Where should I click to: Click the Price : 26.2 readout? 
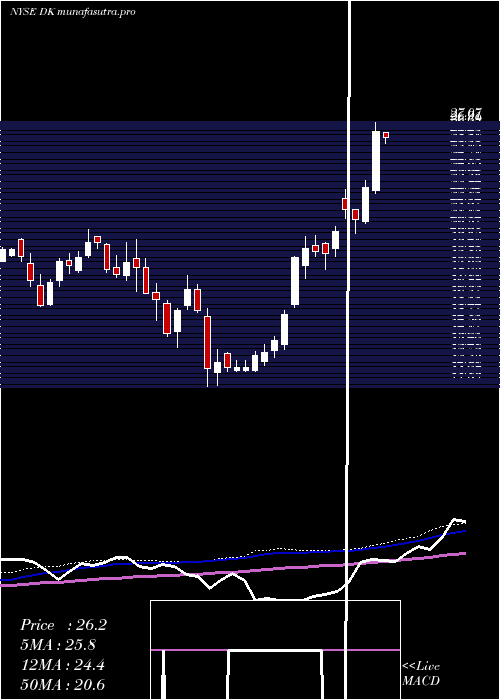point(63,625)
